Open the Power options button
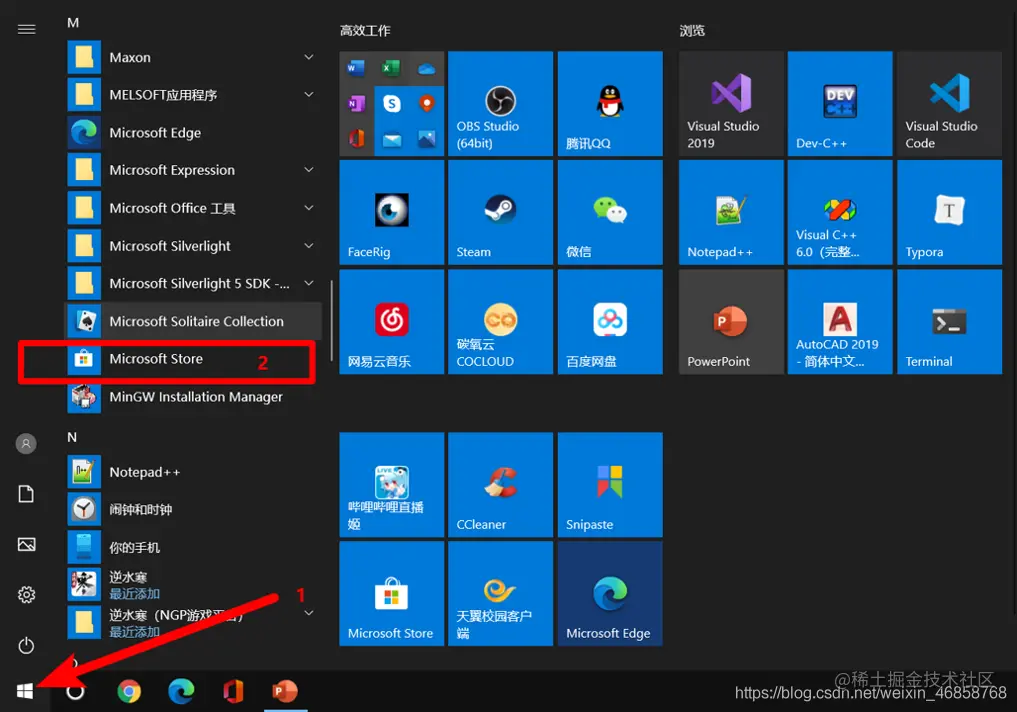The height and width of the screenshot is (712, 1017). (26, 645)
